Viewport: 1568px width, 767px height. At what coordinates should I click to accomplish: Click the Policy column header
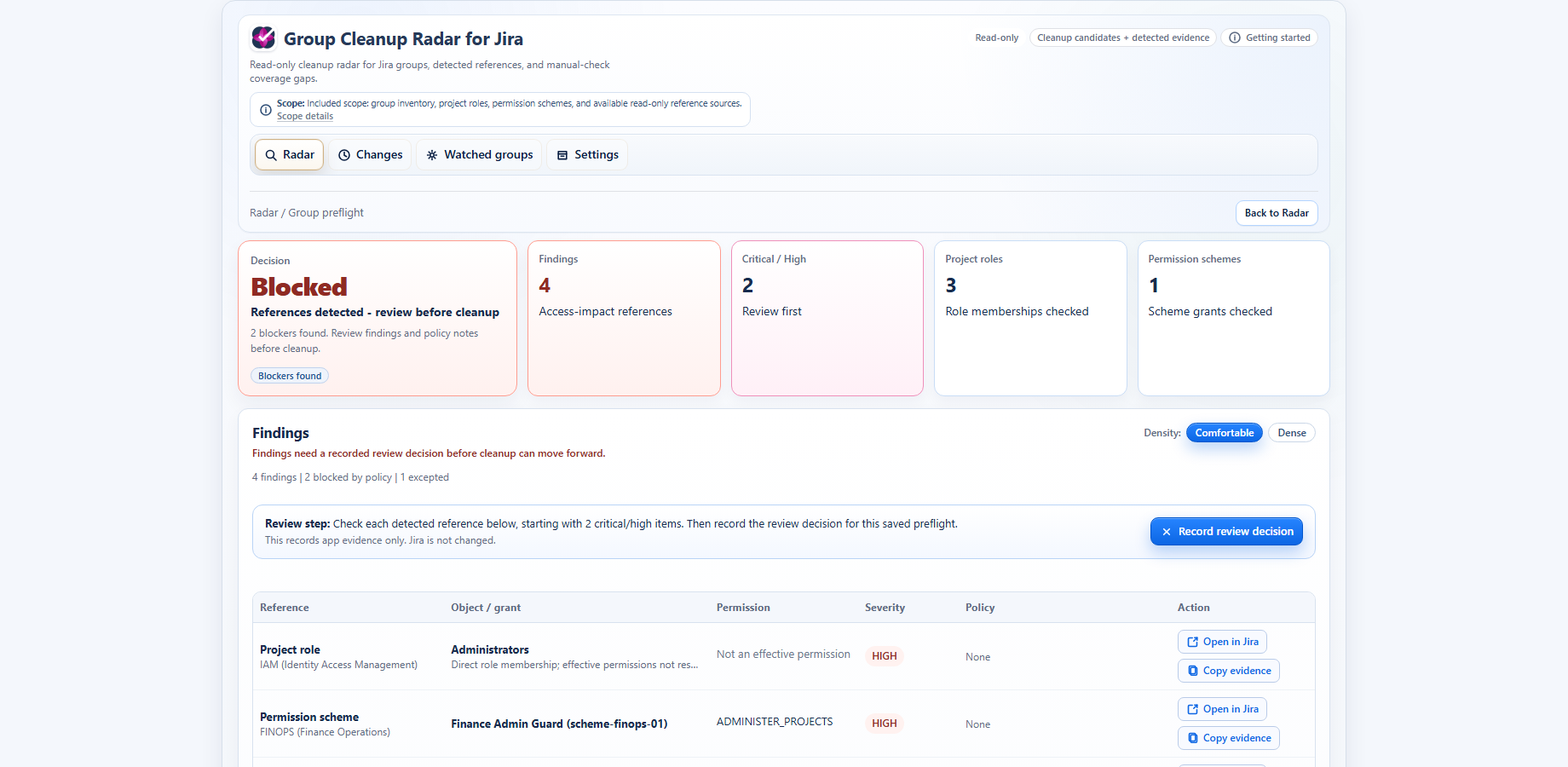[x=980, y=608]
